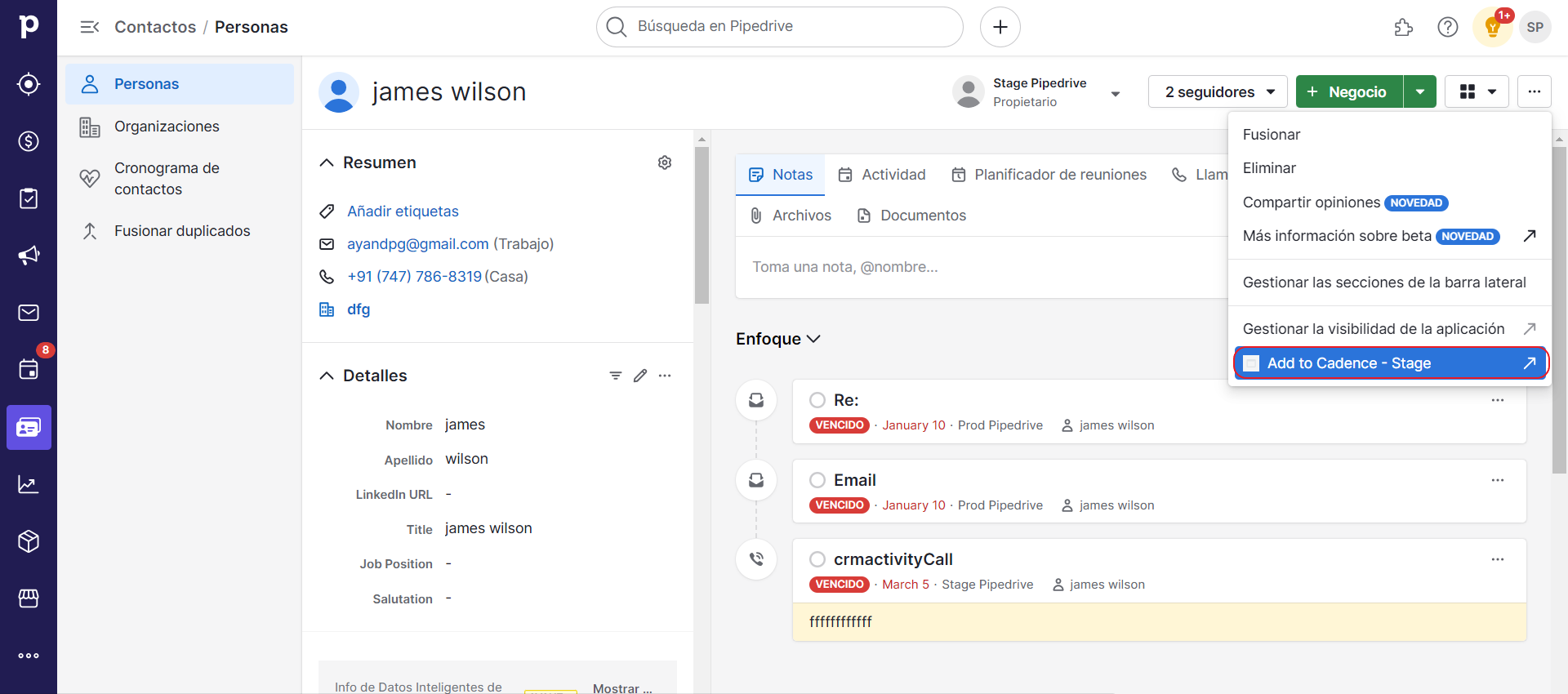Image resolution: width=1568 pixels, height=694 pixels.
Task: Open the help question mark icon
Action: (x=1448, y=27)
